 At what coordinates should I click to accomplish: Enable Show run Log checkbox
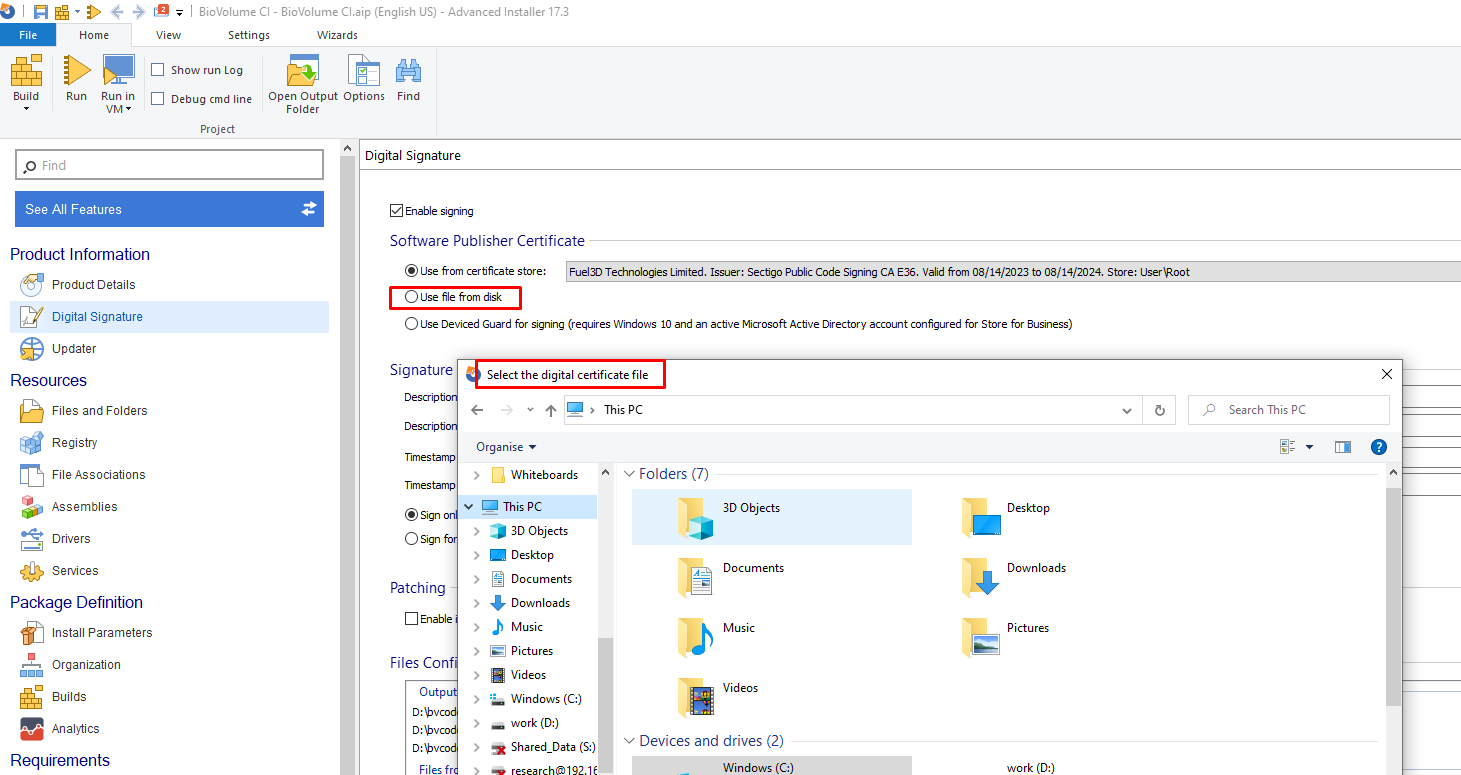point(158,70)
